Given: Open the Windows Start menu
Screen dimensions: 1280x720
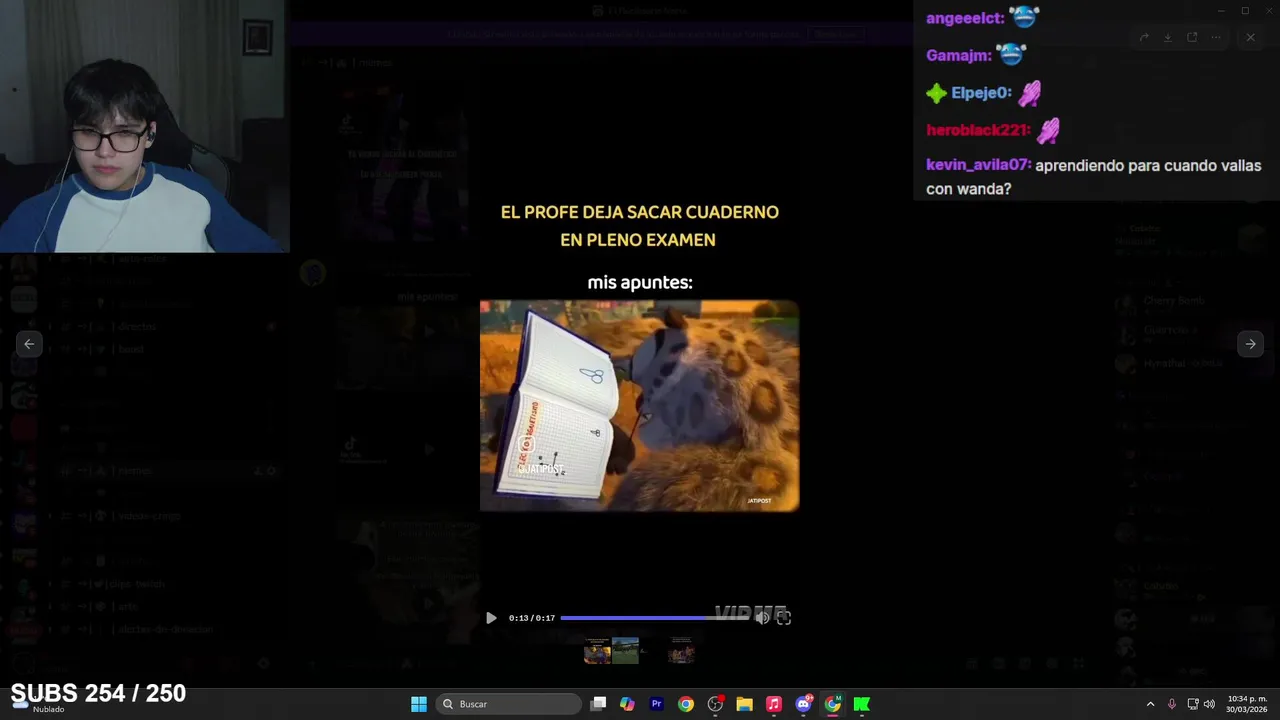Looking at the screenshot, I should pyautogui.click(x=419, y=704).
